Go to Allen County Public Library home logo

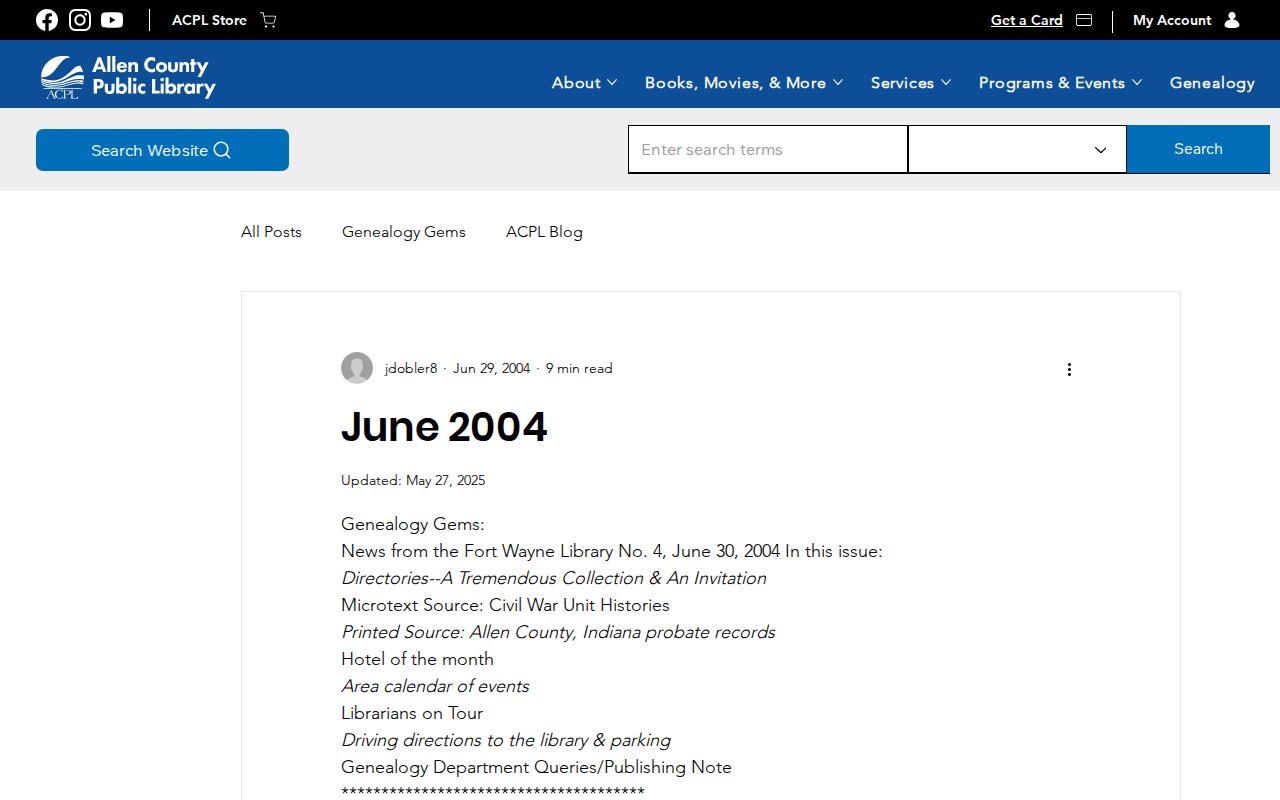point(128,76)
